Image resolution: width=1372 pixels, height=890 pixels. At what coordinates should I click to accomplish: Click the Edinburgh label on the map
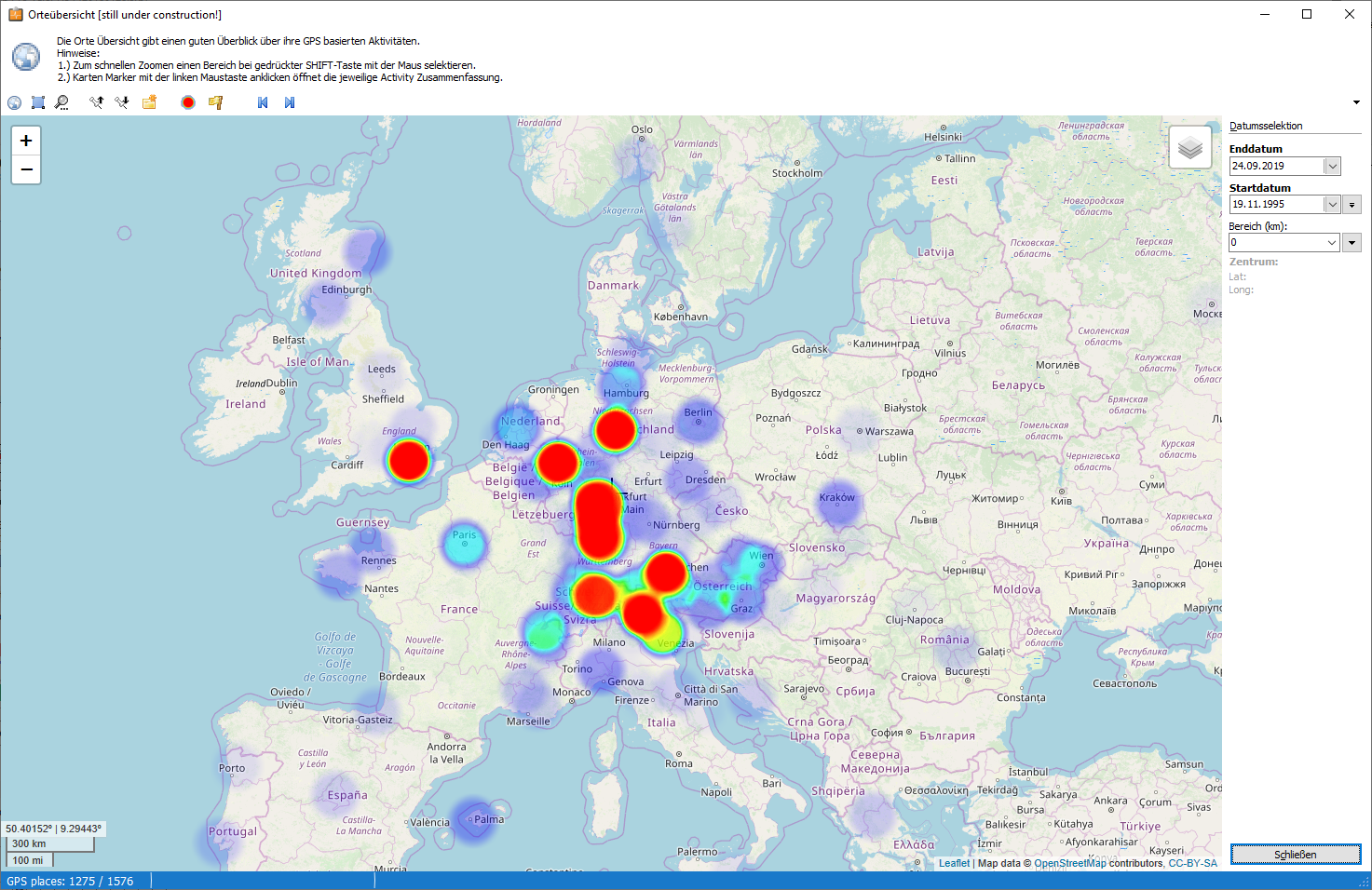click(x=346, y=290)
